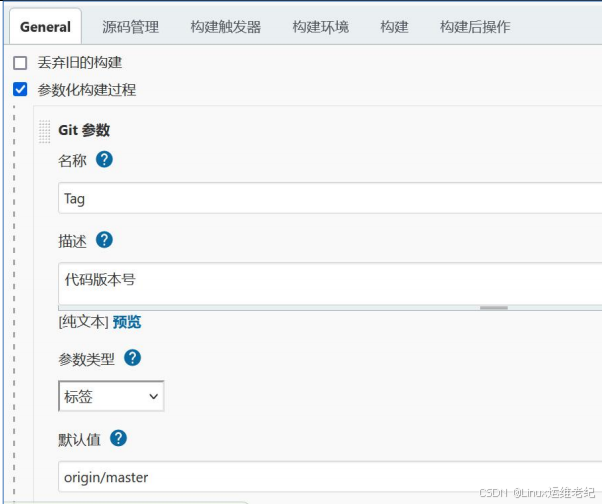Click the 名称 label text

pyautogui.click(x=73, y=160)
